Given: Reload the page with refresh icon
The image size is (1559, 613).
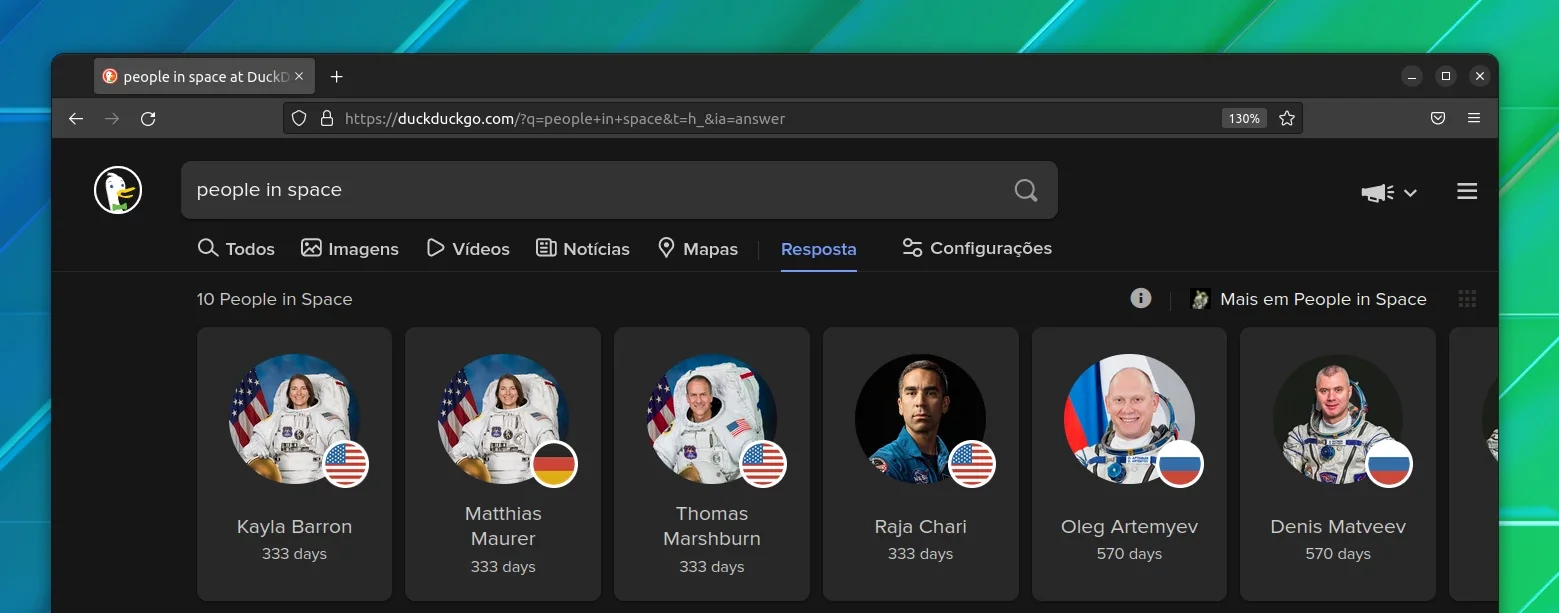Looking at the screenshot, I should [148, 118].
